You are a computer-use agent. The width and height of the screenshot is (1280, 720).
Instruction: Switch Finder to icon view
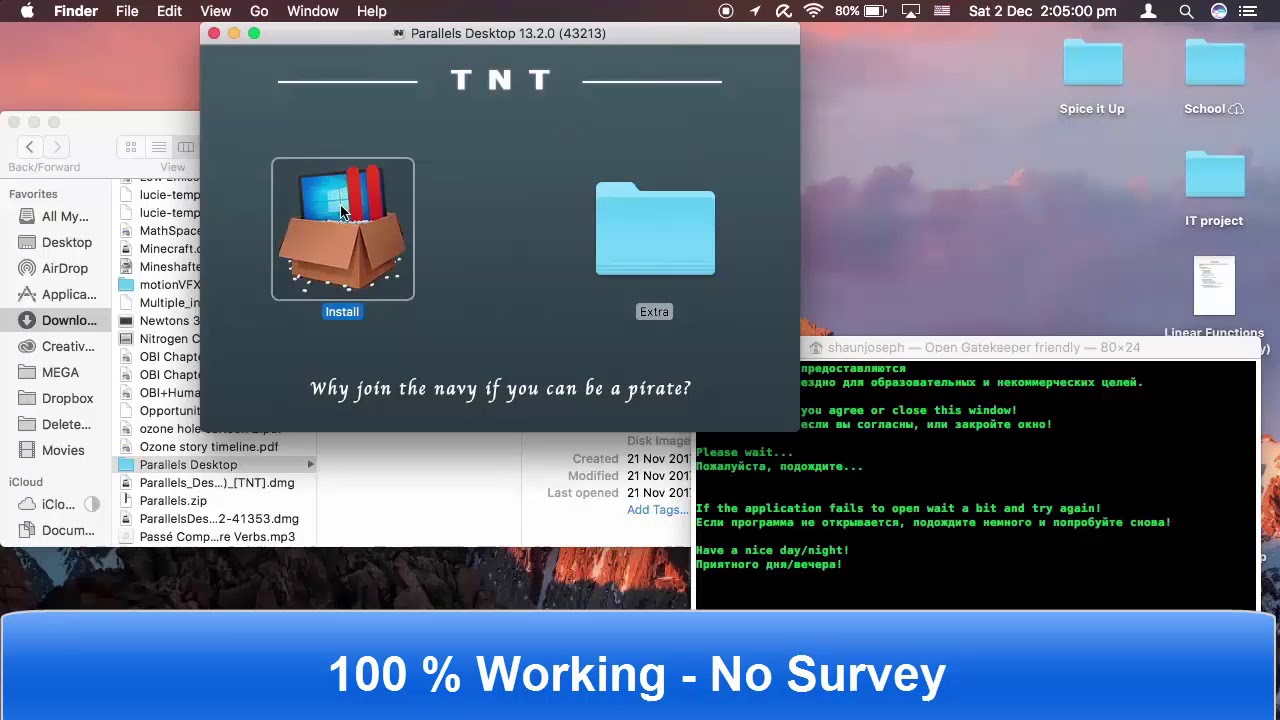point(131,147)
